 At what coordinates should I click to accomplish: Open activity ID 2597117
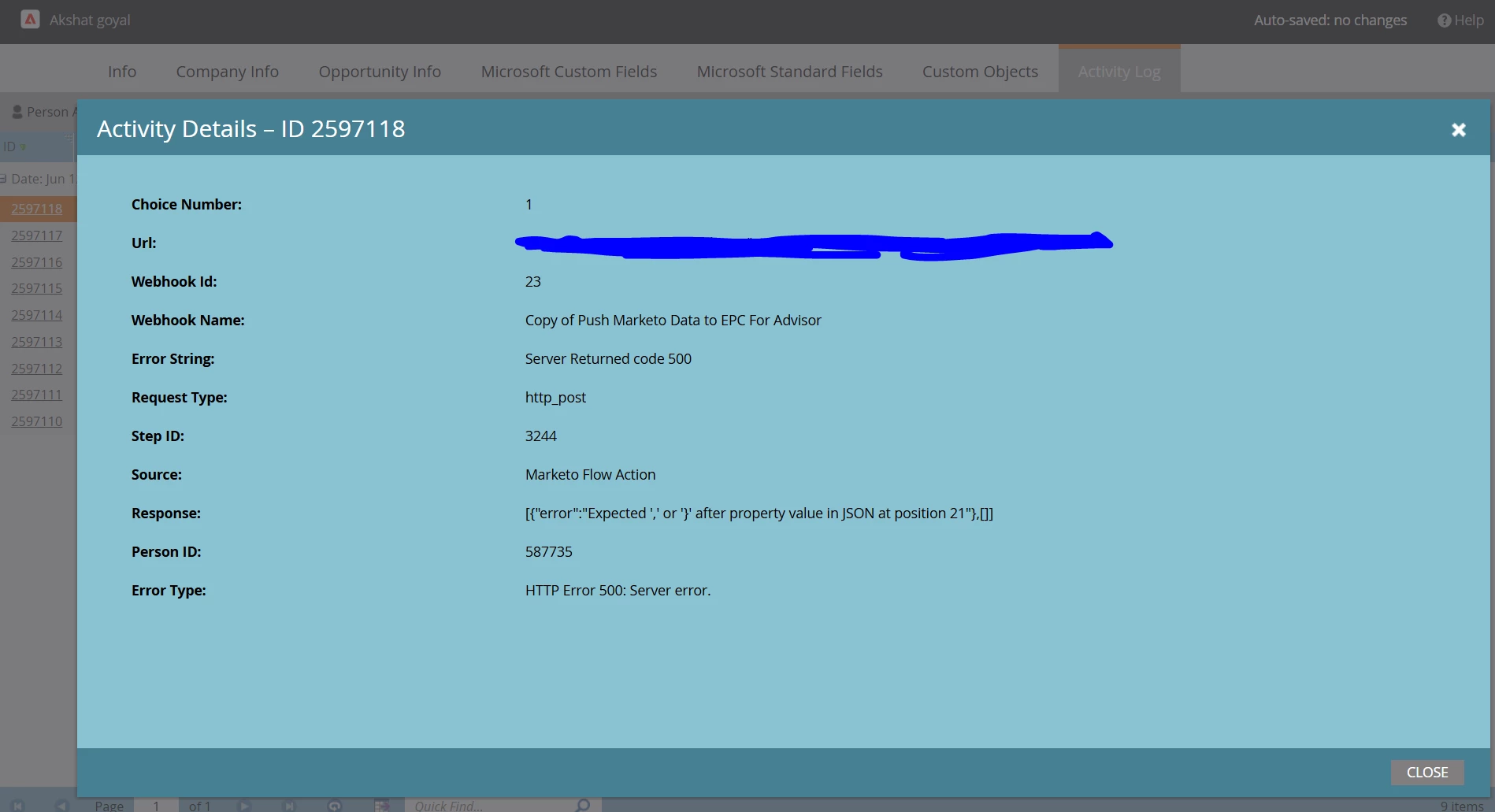(37, 235)
